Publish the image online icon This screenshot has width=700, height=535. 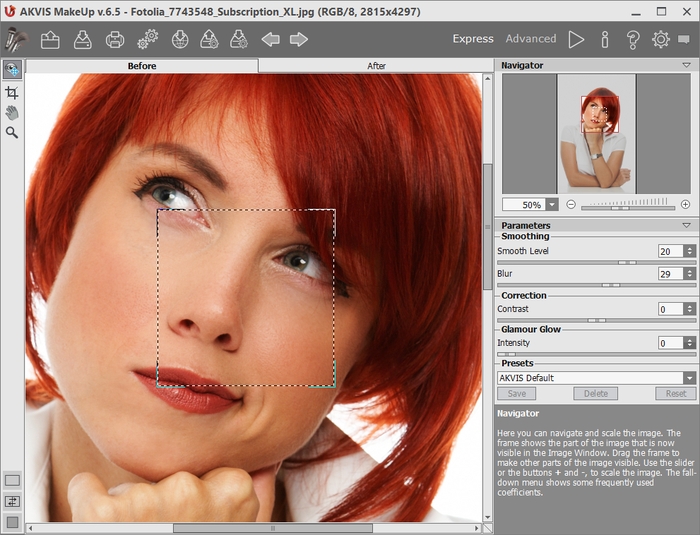point(180,39)
